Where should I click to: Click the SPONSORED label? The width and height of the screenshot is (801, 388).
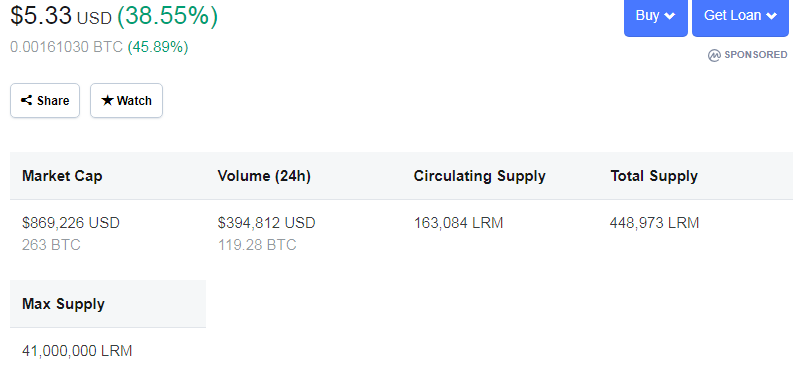click(x=756, y=55)
